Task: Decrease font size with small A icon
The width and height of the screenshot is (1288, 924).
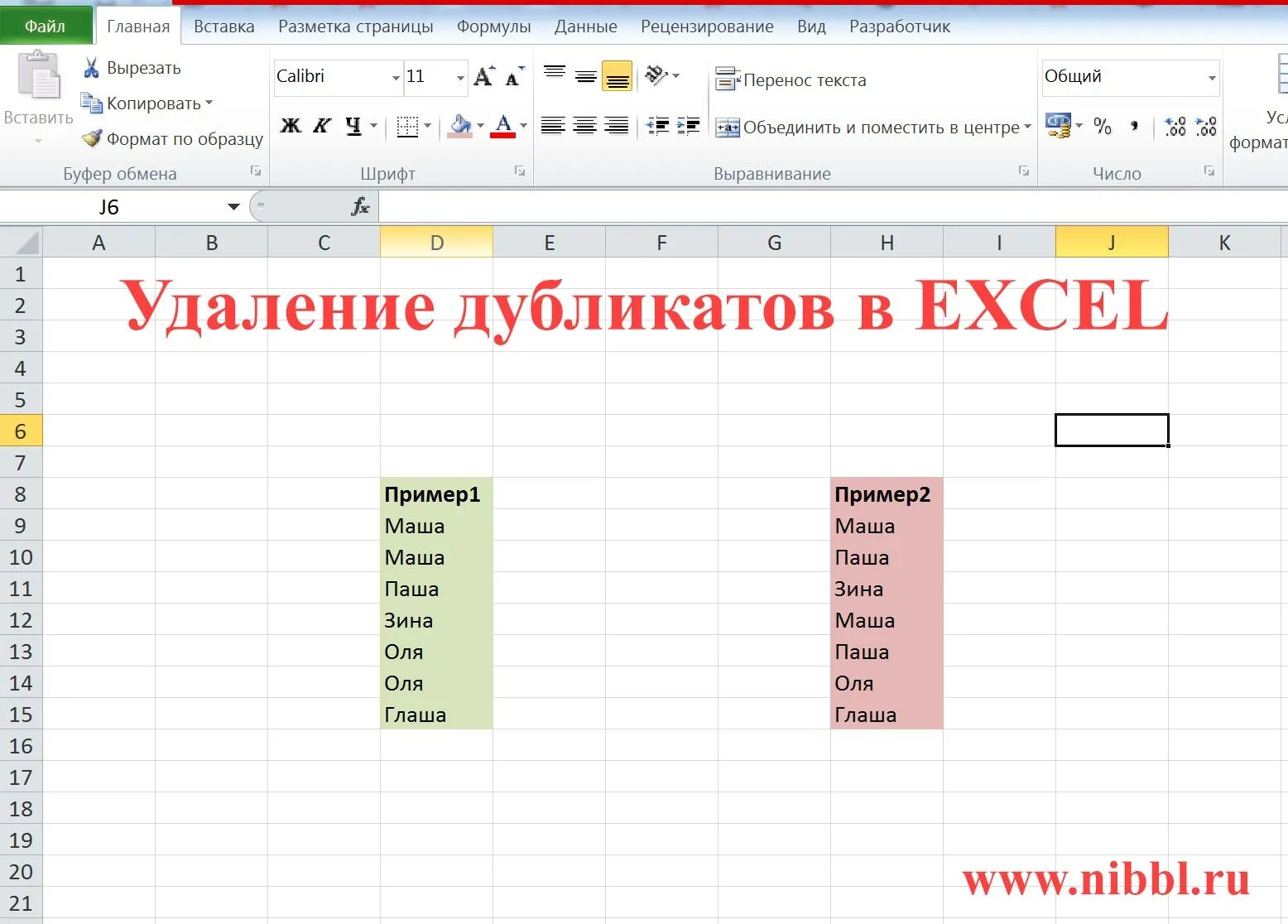Action: [x=515, y=77]
